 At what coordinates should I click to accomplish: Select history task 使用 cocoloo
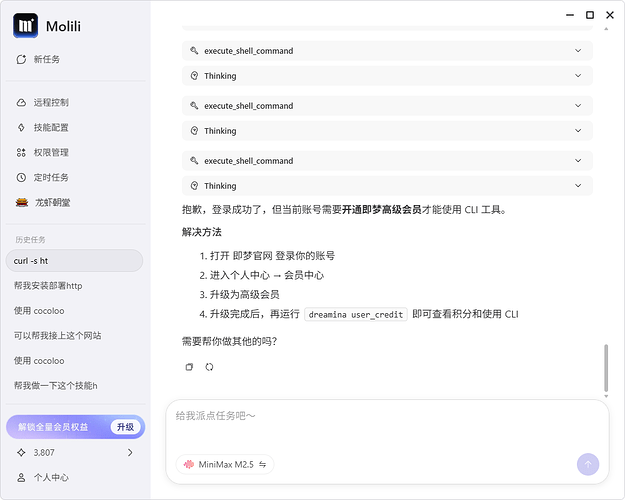tap(39, 310)
